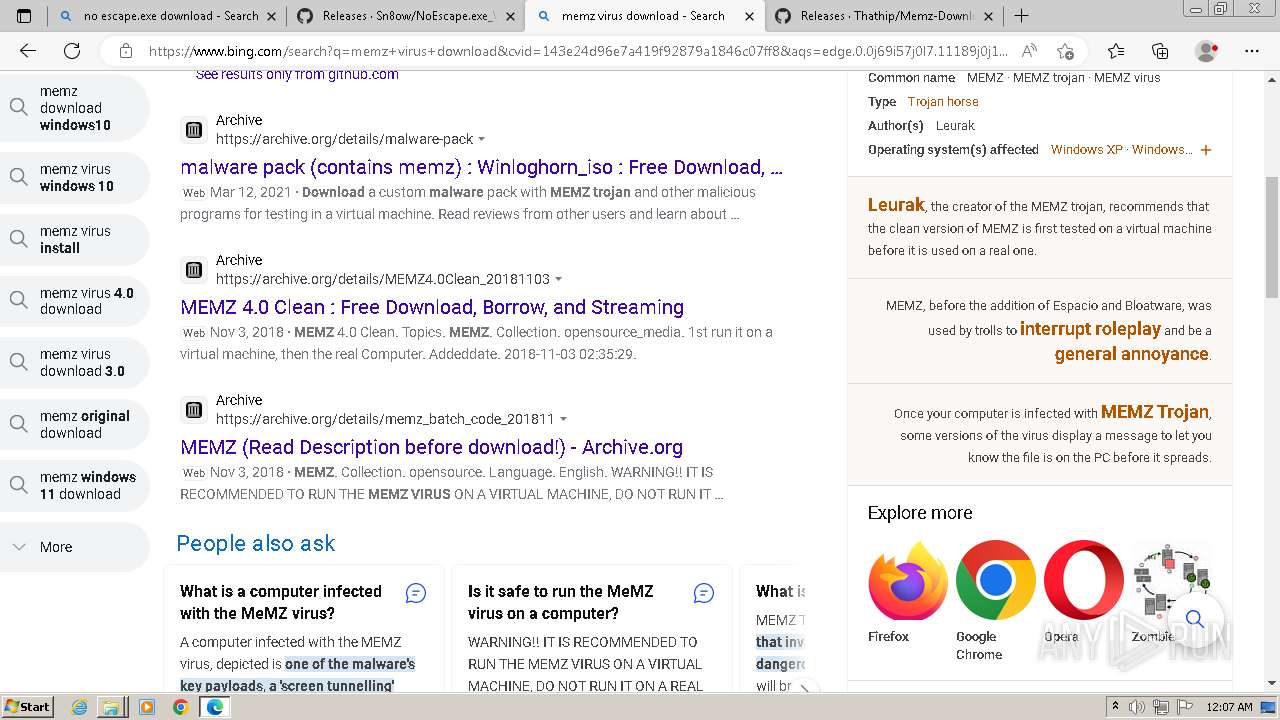The height and width of the screenshot is (720, 1280).
Task: Click the address bar URL field
Action: click(x=578, y=51)
